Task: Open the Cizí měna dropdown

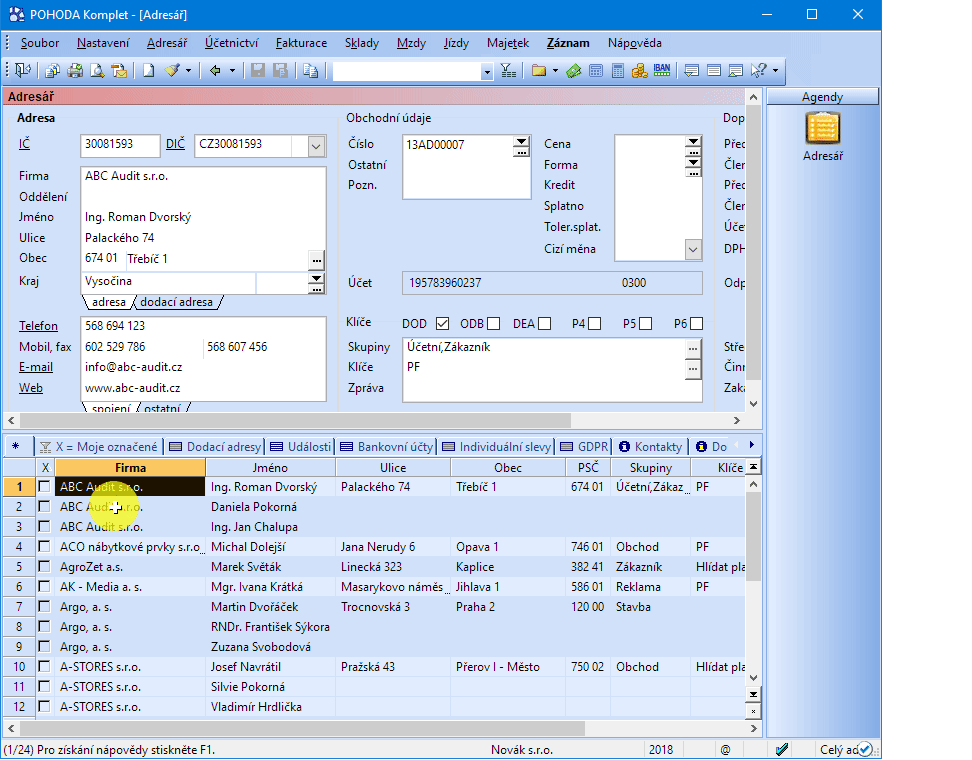Action: pos(693,250)
